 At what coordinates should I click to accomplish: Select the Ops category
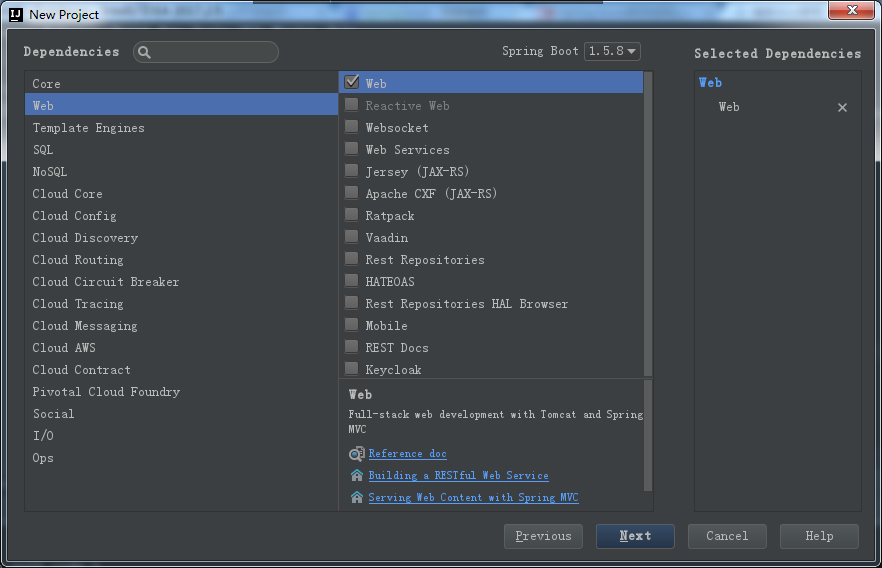point(181,458)
